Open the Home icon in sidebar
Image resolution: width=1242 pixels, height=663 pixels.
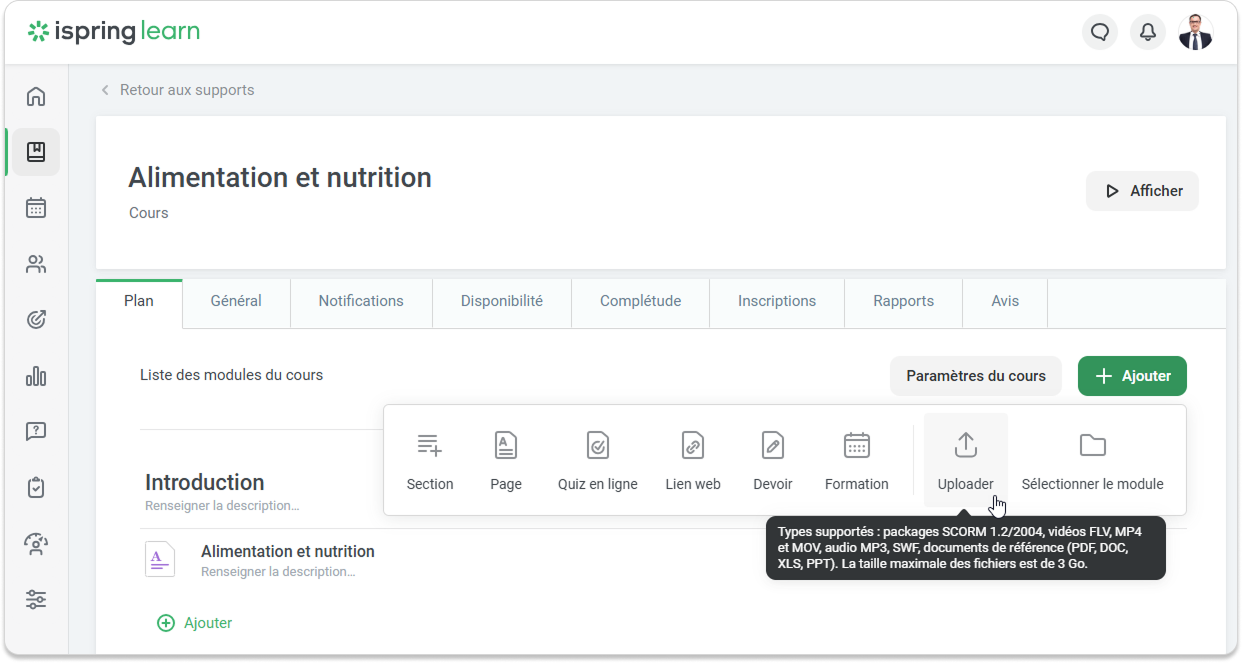[36, 97]
